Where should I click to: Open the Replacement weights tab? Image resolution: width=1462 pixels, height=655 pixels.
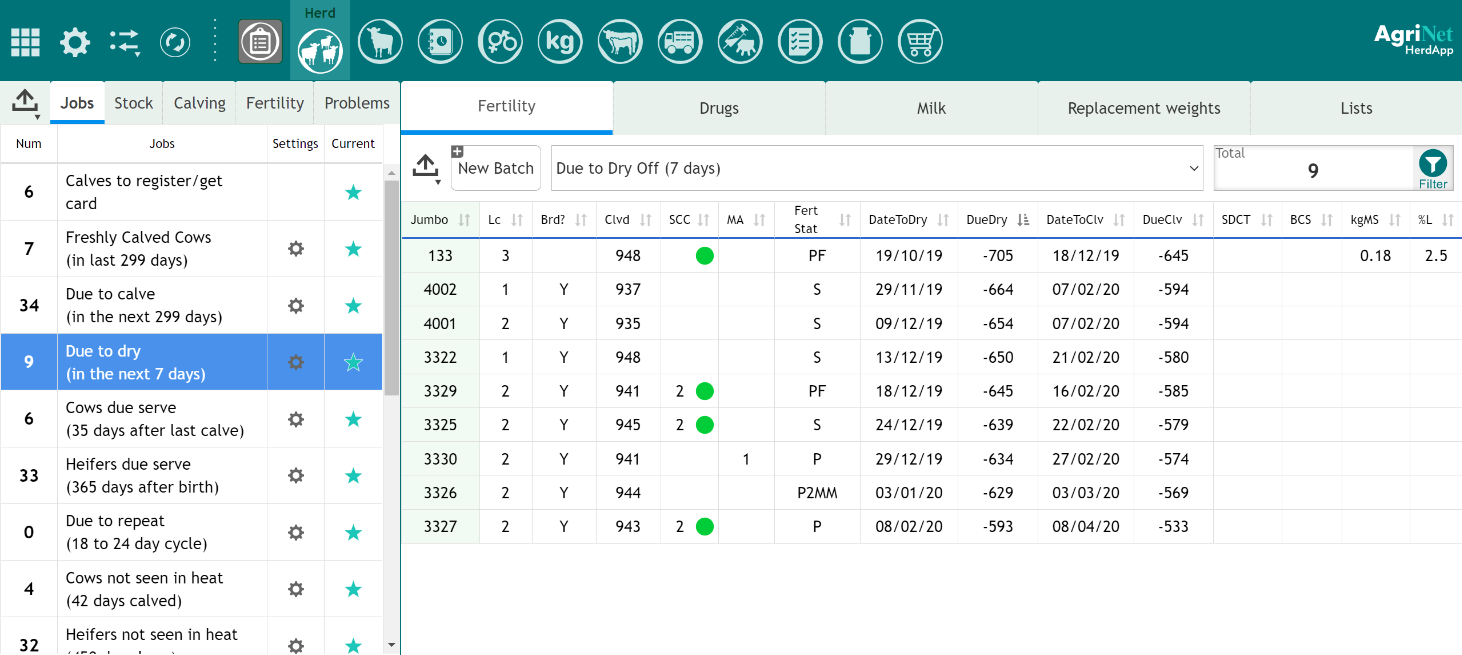coord(1143,108)
